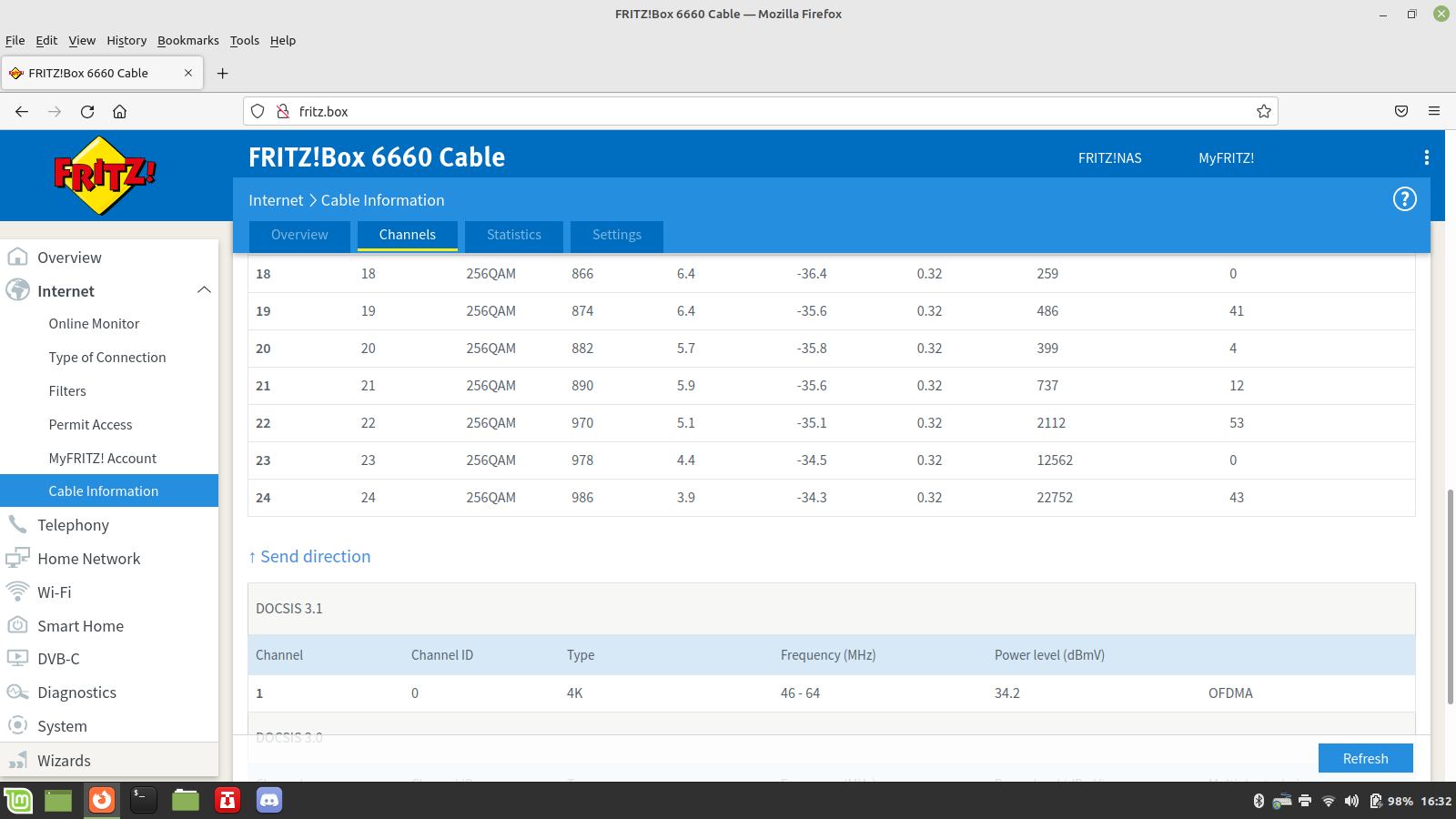Switch to the Statistics tab

513,235
